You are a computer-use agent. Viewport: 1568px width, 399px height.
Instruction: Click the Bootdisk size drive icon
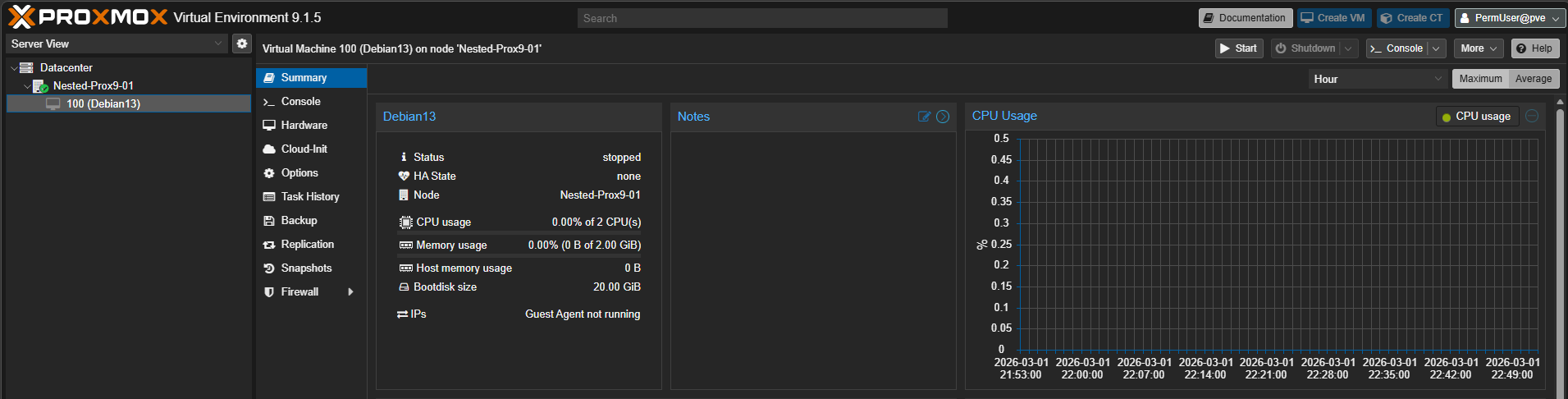click(404, 287)
